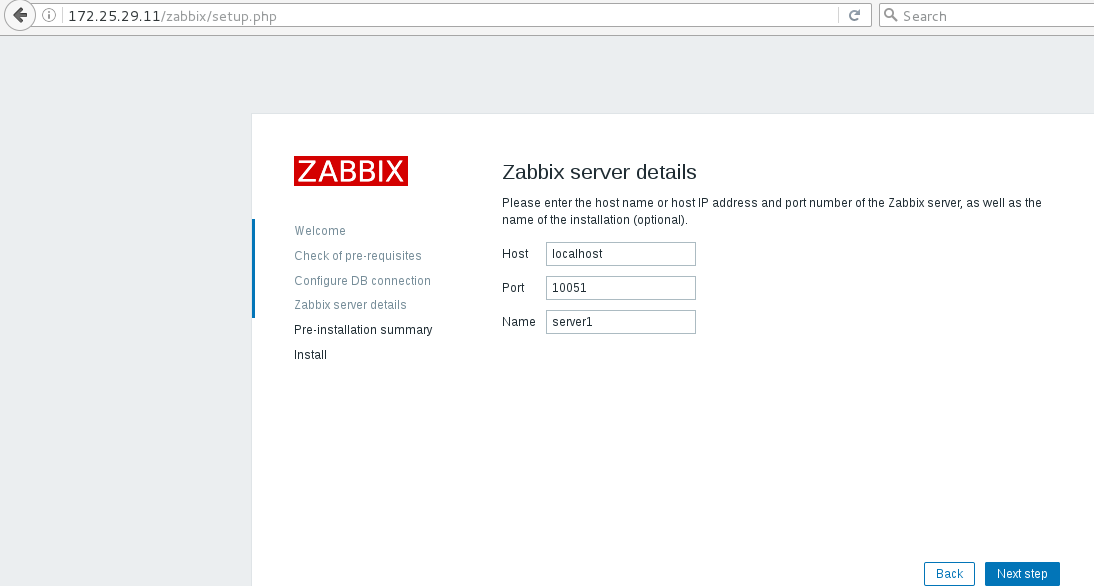Select Zabbix server details step

pos(350,305)
